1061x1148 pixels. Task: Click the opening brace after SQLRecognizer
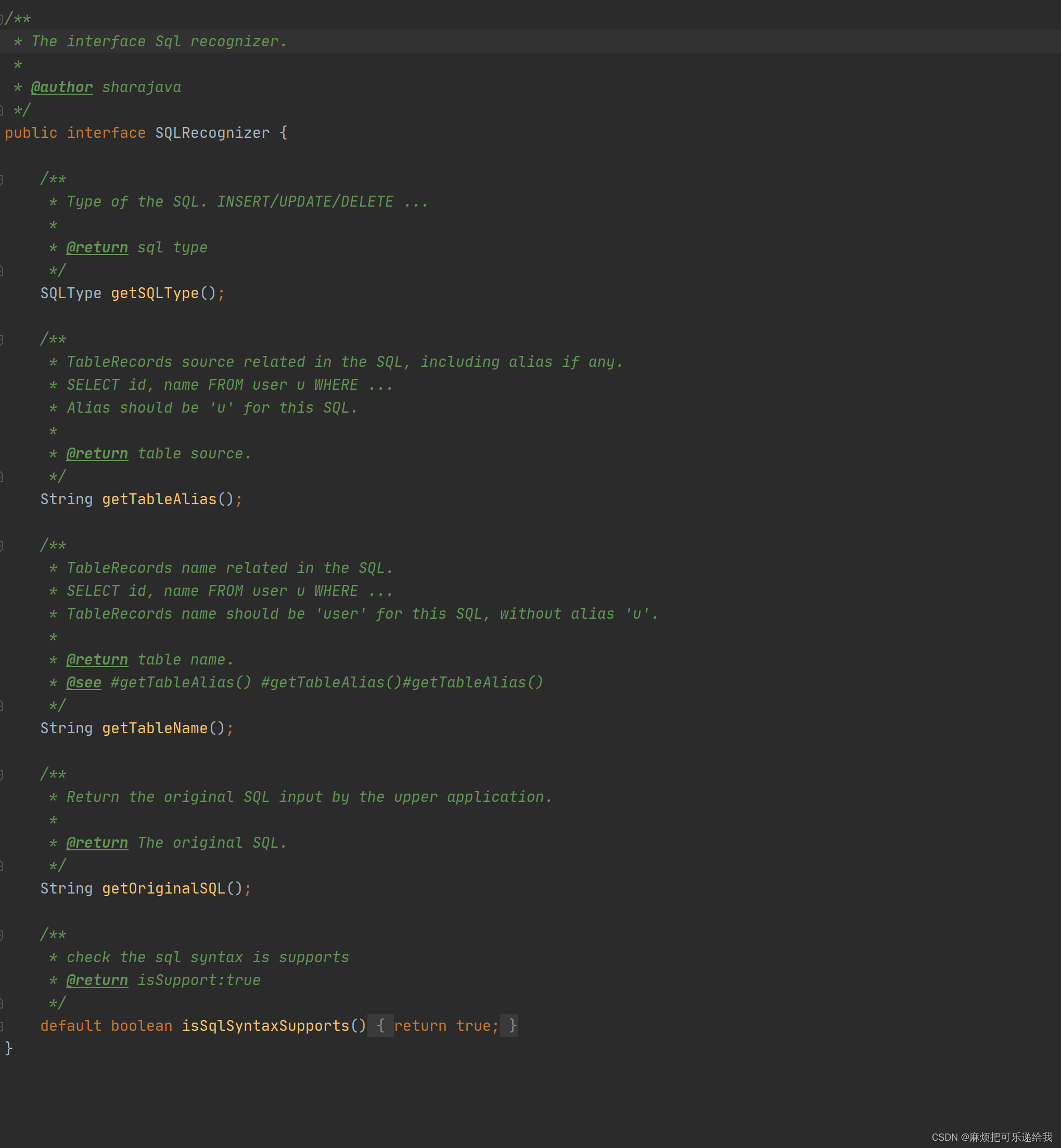pyautogui.click(x=283, y=133)
